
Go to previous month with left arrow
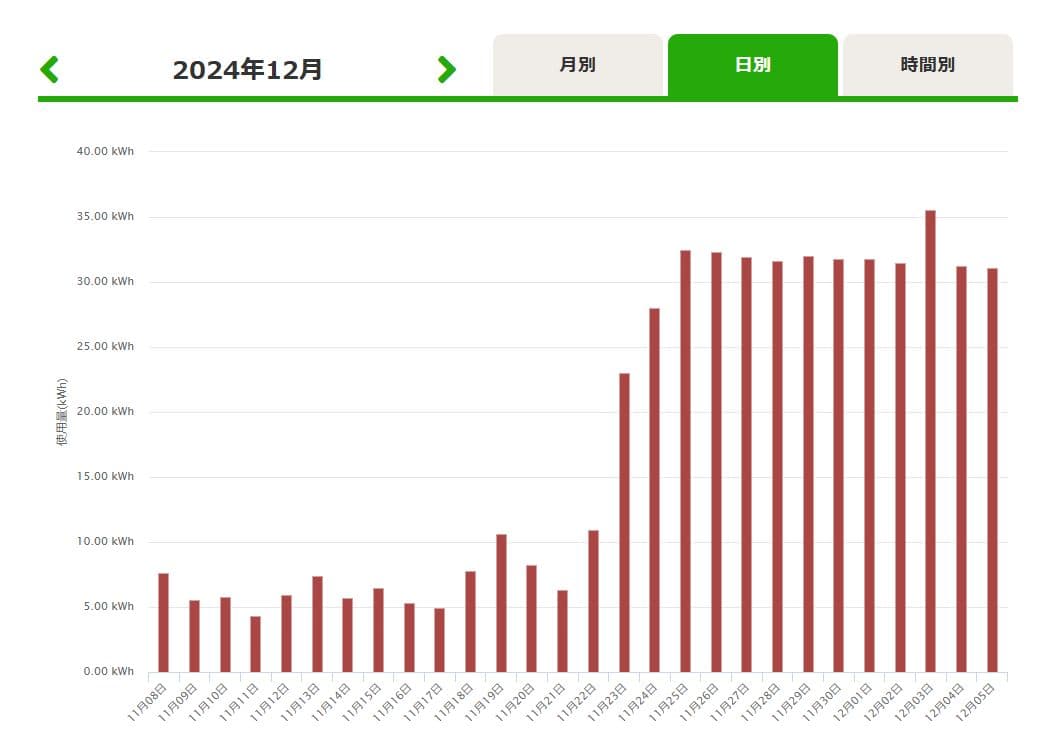click(50, 69)
